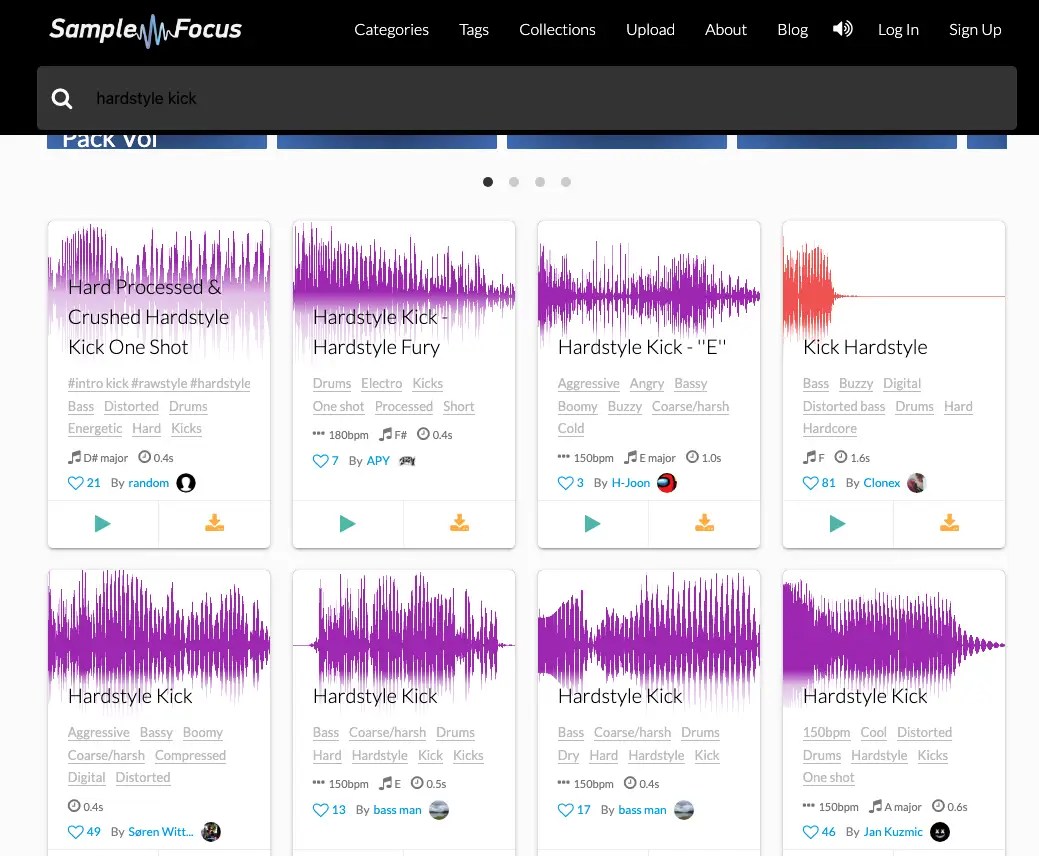Open the search magnifier icon

[x=62, y=98]
